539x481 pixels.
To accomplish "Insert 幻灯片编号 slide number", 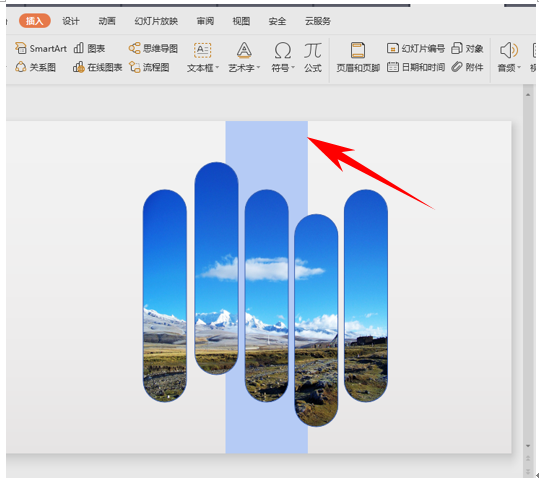I will 416,48.
